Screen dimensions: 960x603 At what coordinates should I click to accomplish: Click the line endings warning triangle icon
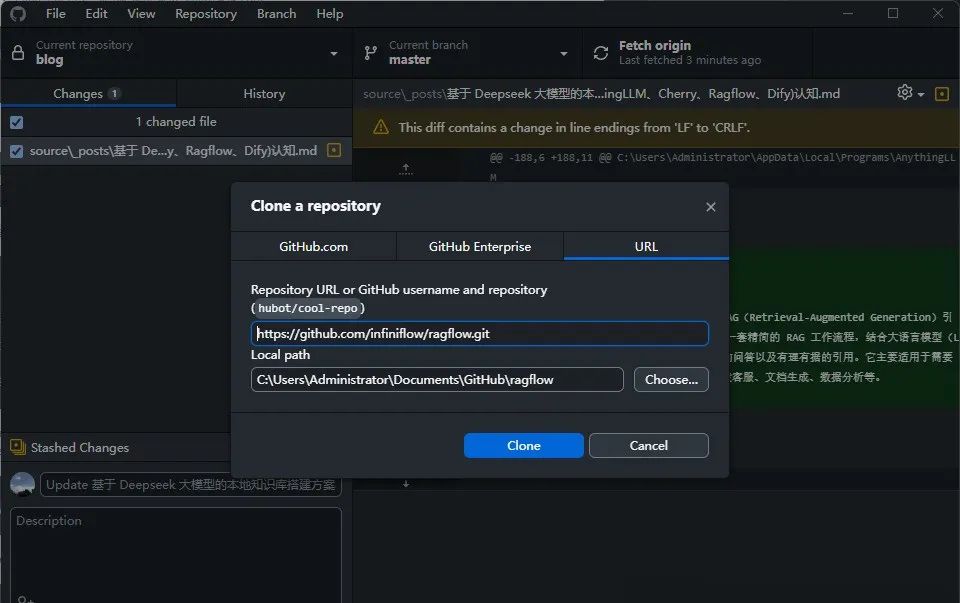click(x=381, y=127)
